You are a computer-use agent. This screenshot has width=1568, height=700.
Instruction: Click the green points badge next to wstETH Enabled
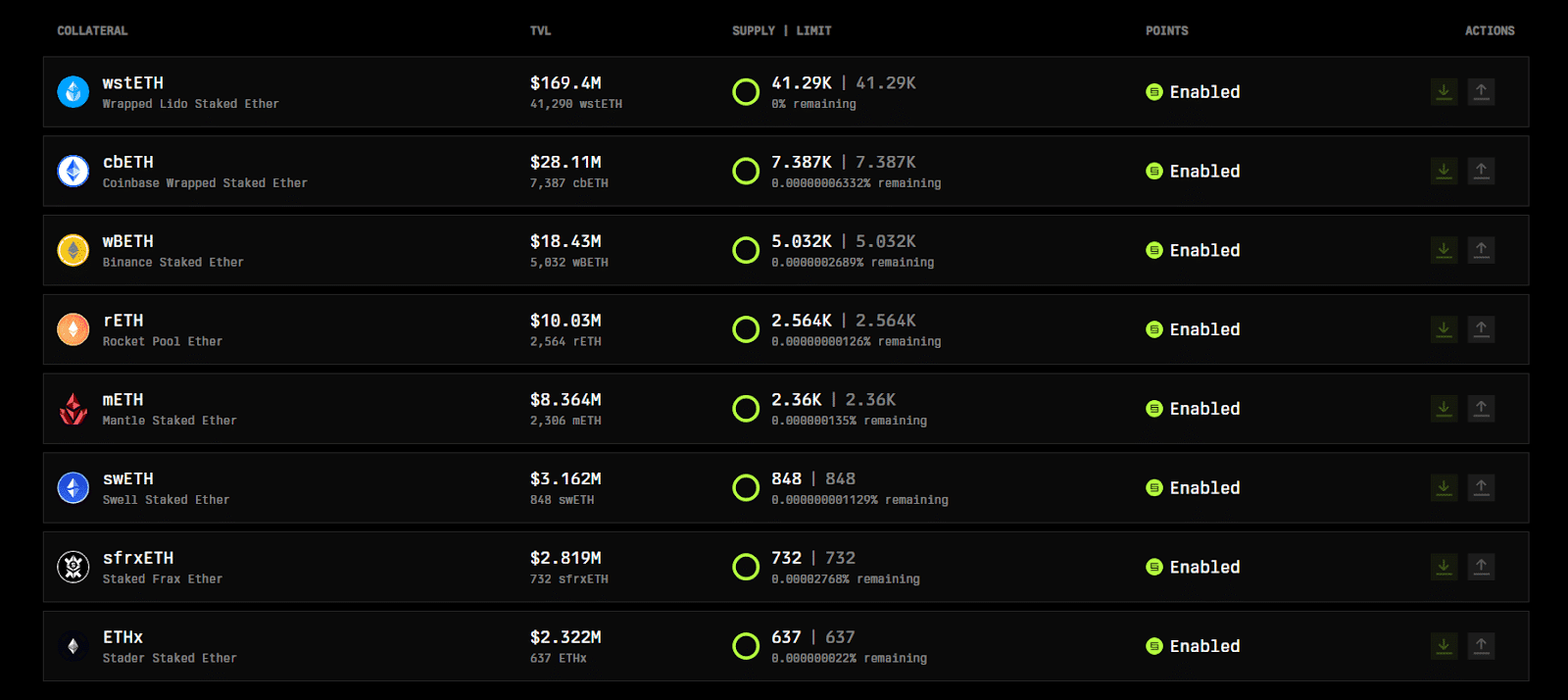tap(1154, 92)
